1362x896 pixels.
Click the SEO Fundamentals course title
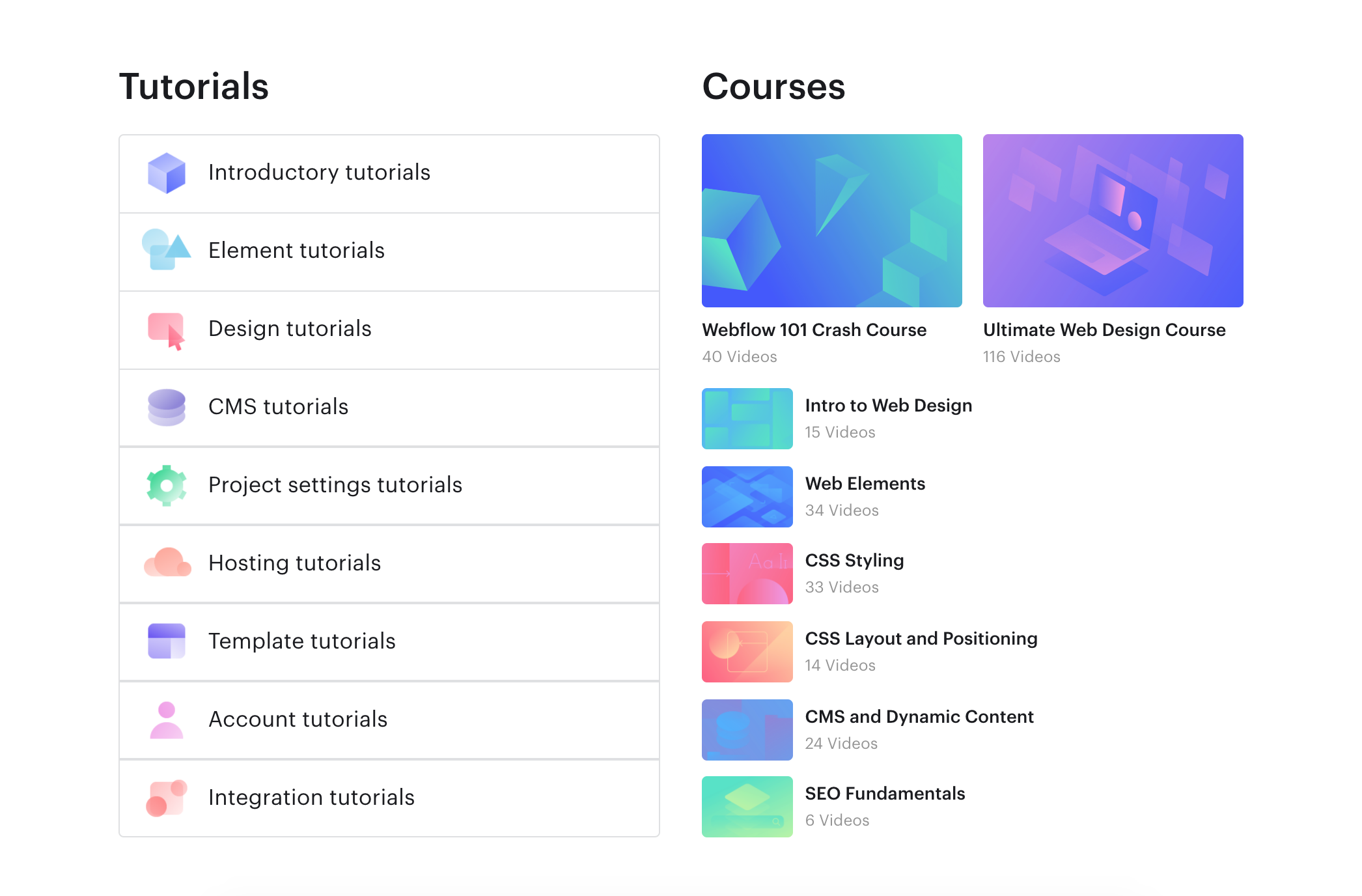pyautogui.click(x=885, y=793)
